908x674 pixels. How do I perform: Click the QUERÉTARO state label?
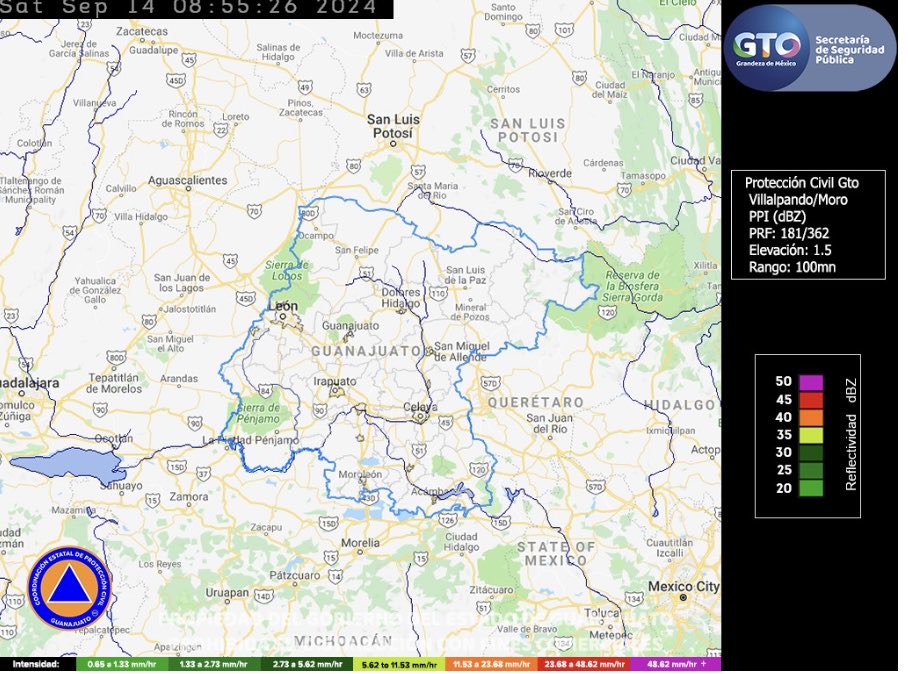[536, 402]
